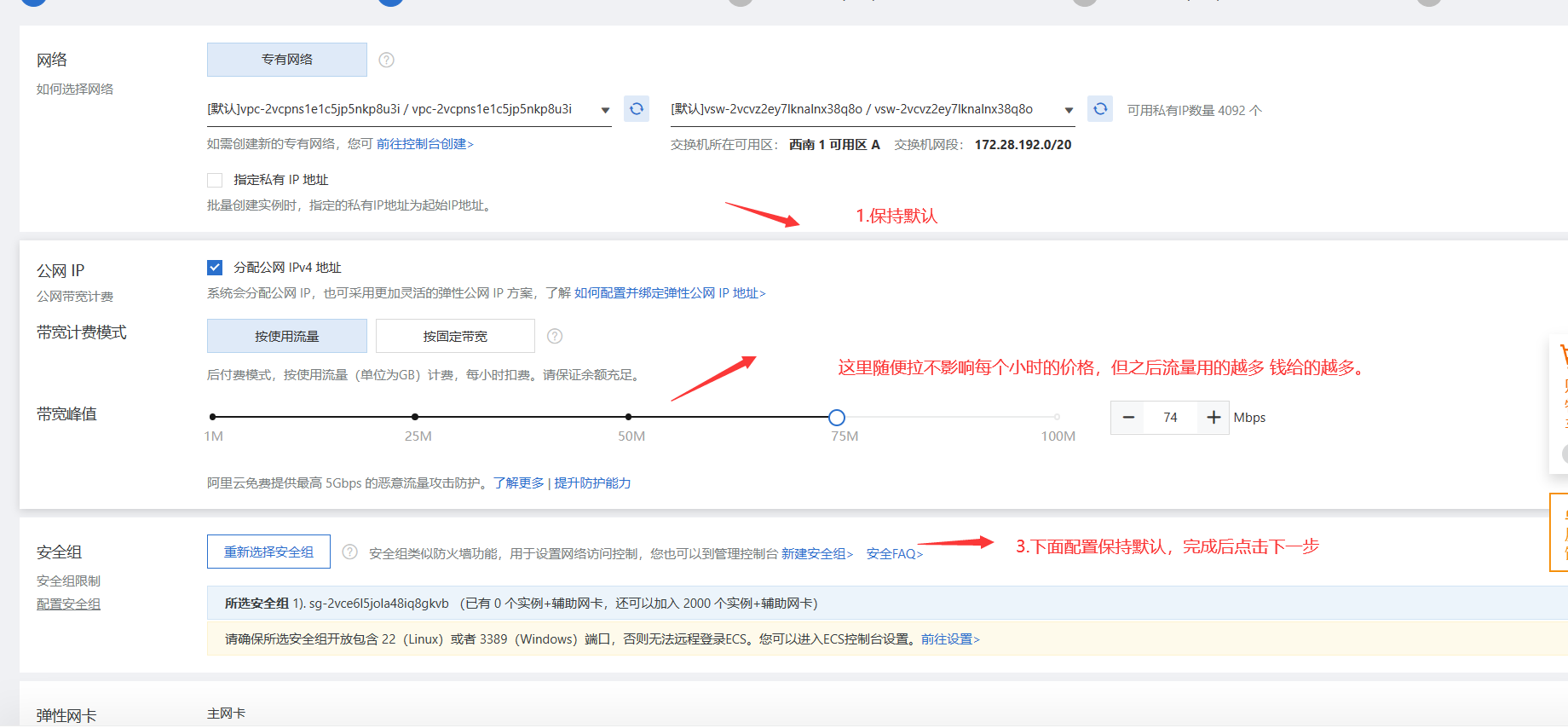This screenshot has width=1568, height=728.
Task: Choose 按固定带宽 billing mode
Action: [455, 336]
